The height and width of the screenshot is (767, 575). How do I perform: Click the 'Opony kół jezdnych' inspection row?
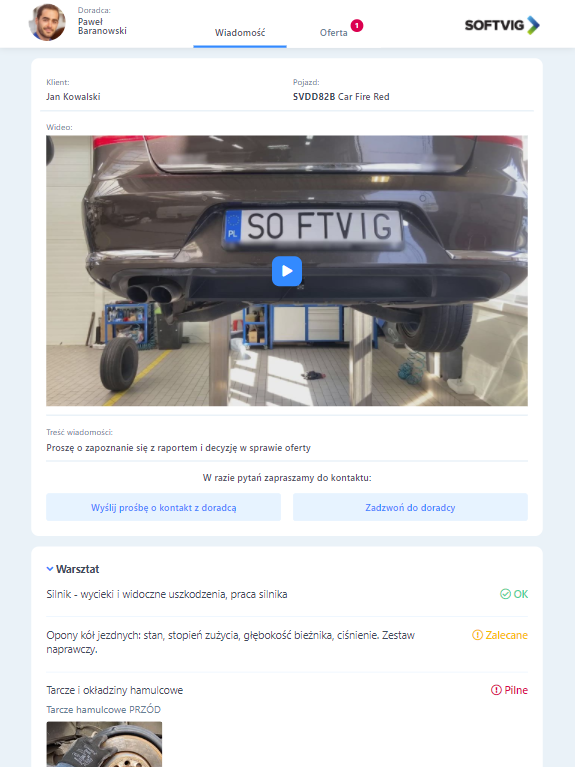pyautogui.click(x=287, y=642)
